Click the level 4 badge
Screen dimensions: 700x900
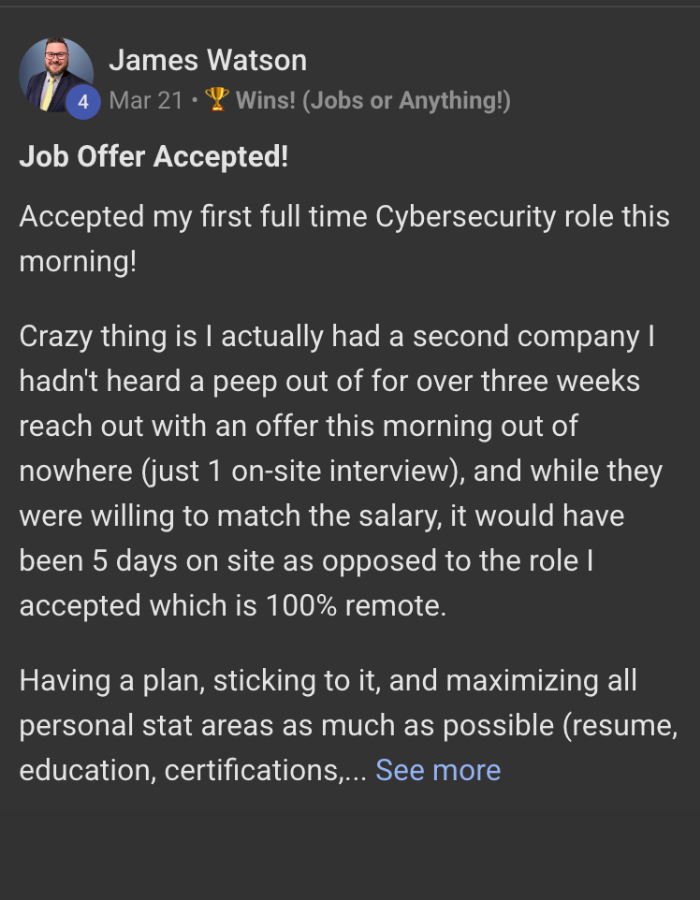[x=83, y=102]
